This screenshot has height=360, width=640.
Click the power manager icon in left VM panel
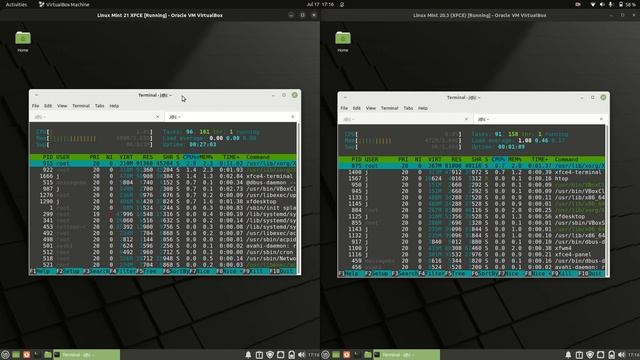pos(291,355)
